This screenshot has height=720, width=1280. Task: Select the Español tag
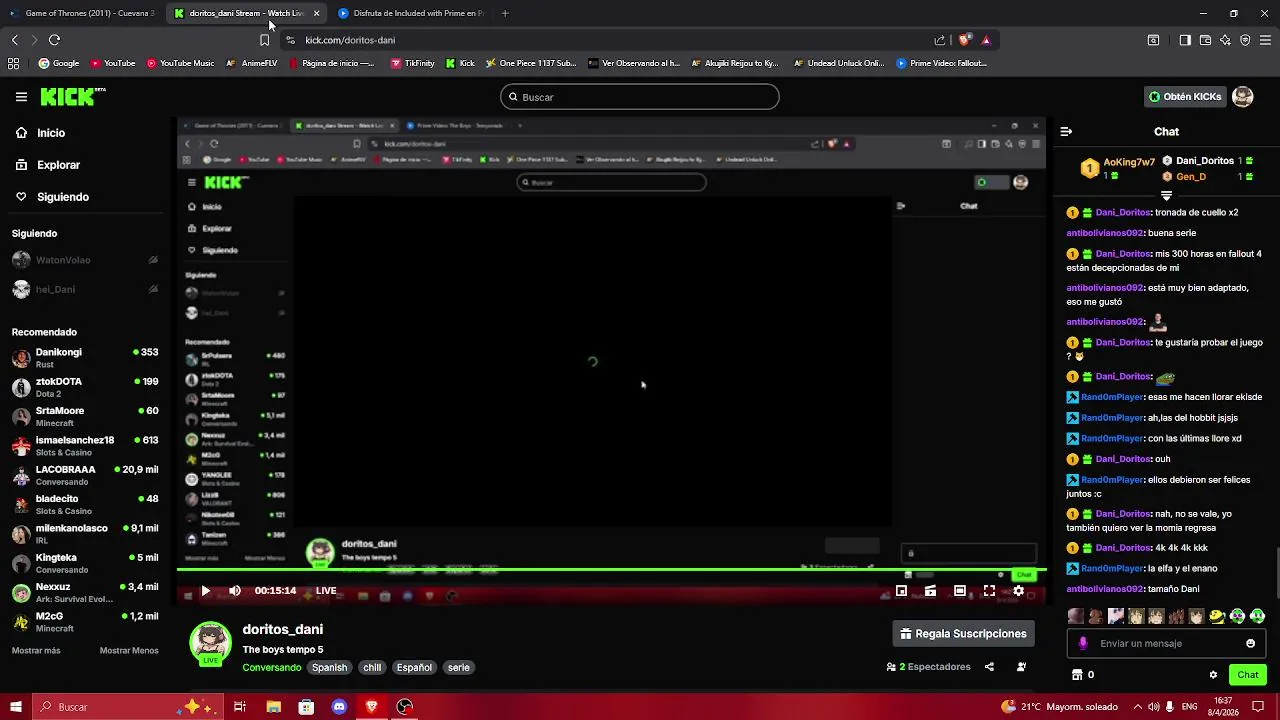point(414,667)
